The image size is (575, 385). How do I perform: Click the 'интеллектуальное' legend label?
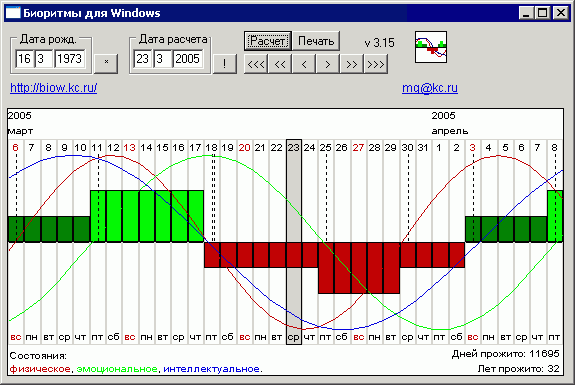pyautogui.click(x=212, y=368)
